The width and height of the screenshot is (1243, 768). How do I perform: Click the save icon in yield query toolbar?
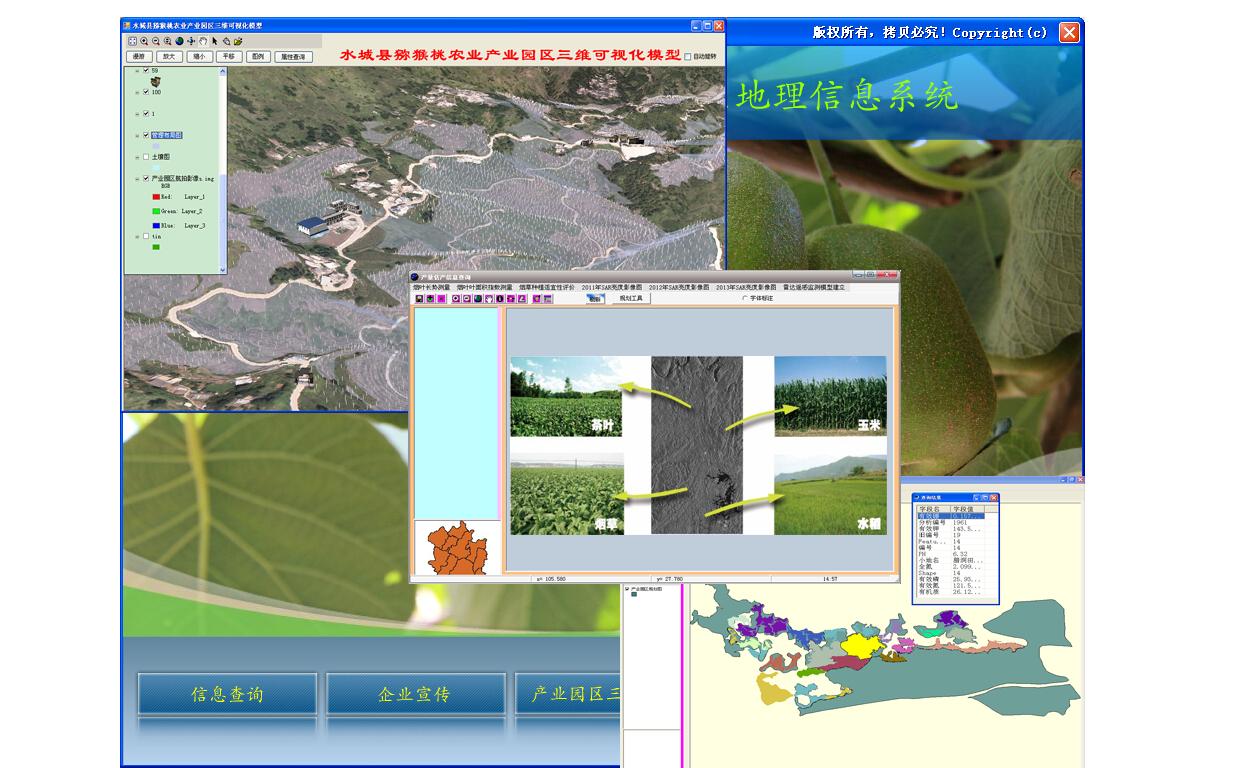[419, 298]
